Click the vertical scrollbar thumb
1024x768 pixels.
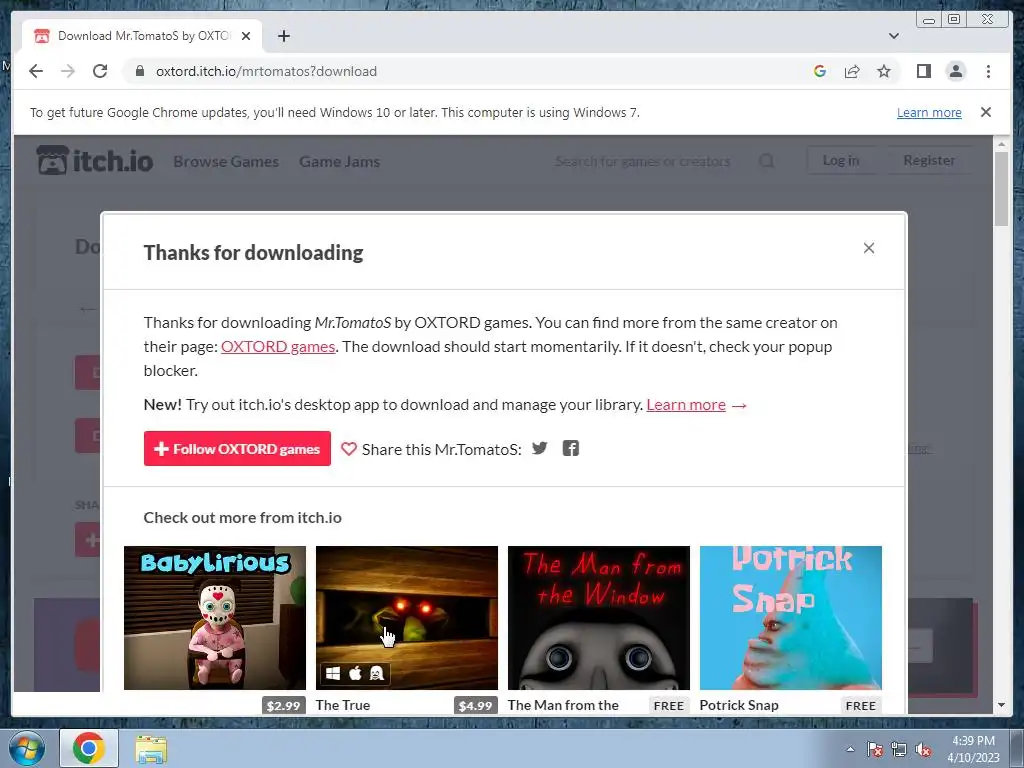pyautogui.click(x=1001, y=189)
